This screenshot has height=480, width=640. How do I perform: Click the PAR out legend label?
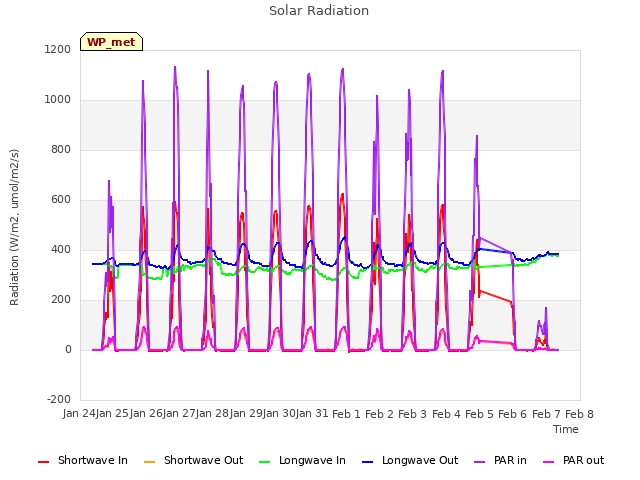pyautogui.click(x=583, y=460)
